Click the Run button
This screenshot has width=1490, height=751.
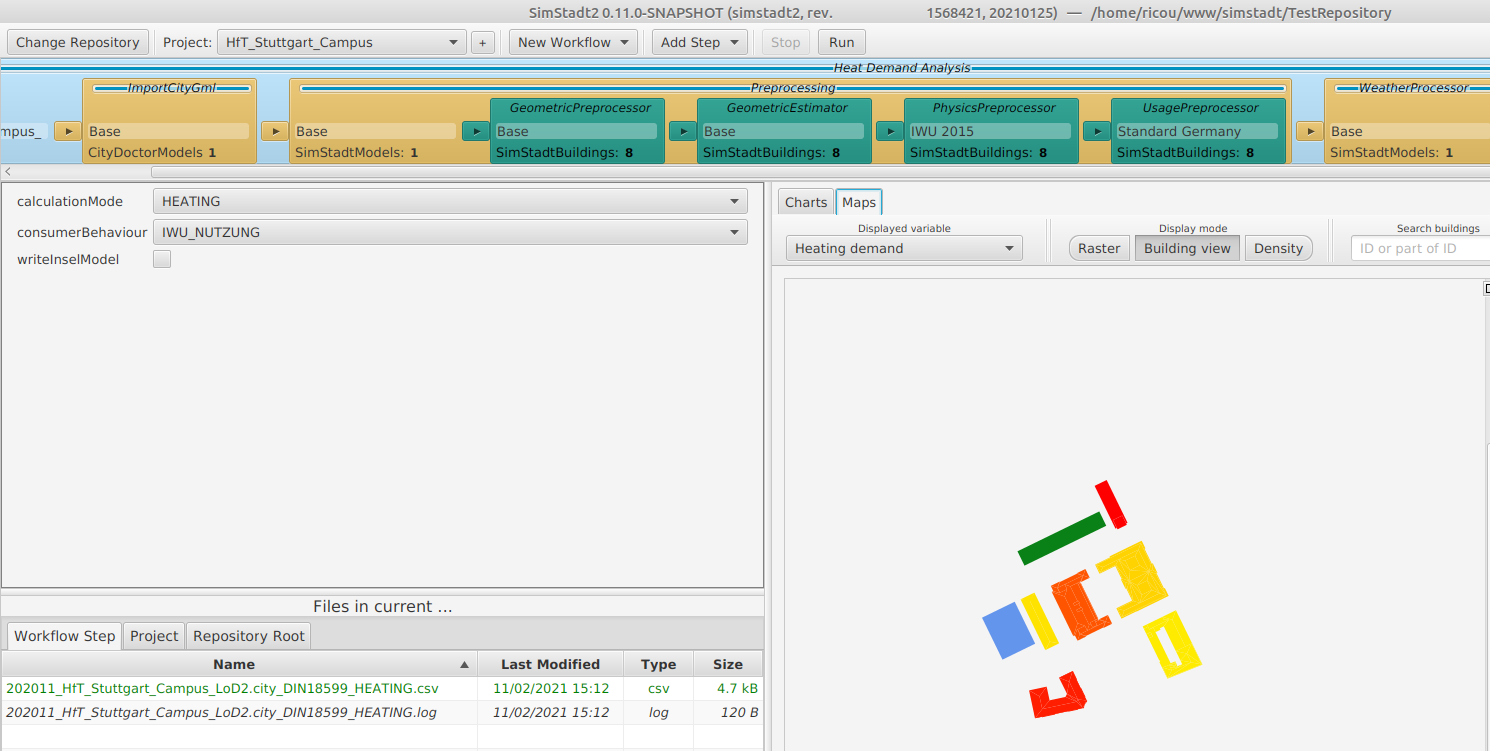coord(842,42)
